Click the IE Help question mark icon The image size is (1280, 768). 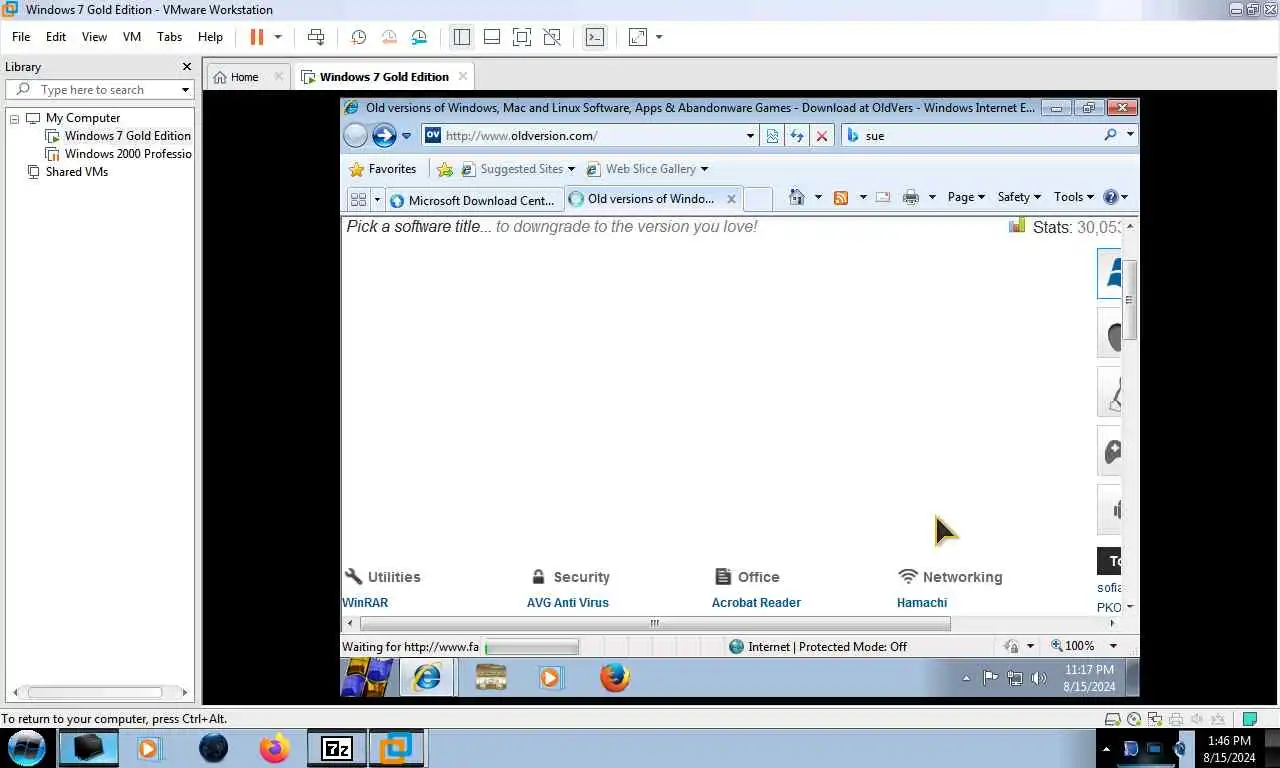pos(1110,197)
